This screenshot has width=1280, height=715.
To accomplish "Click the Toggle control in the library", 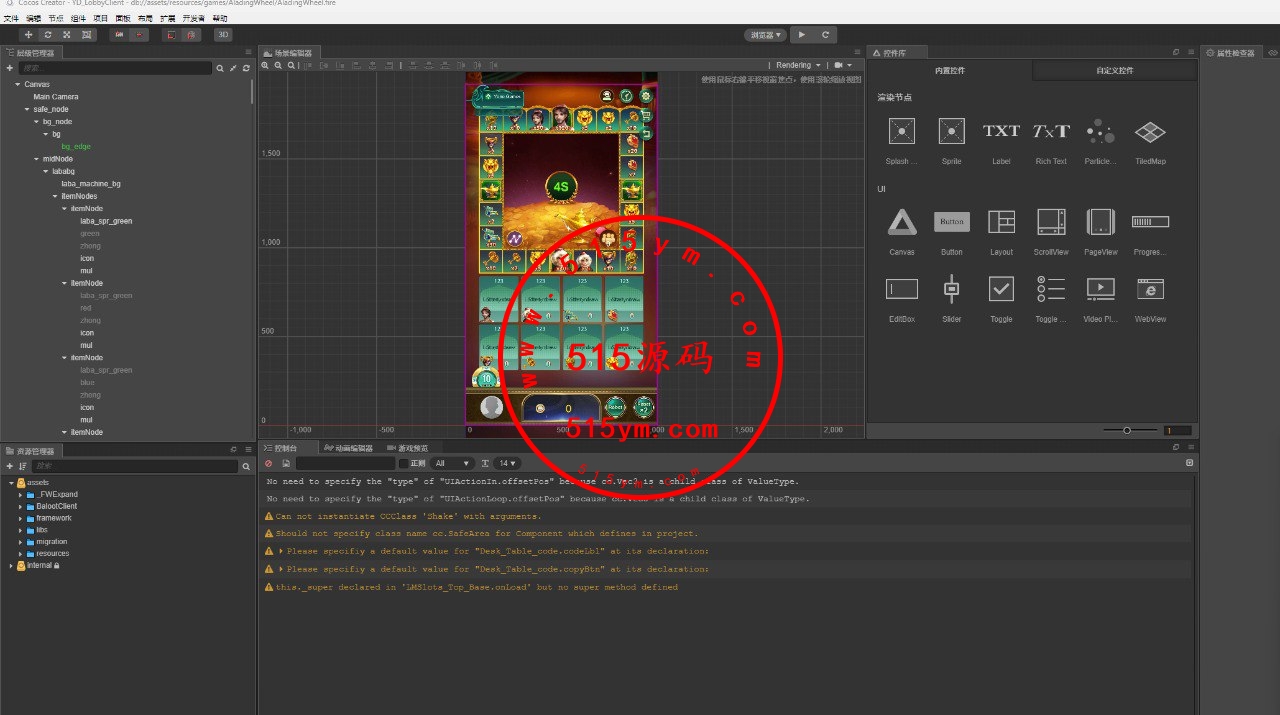I will pyautogui.click(x=1001, y=289).
